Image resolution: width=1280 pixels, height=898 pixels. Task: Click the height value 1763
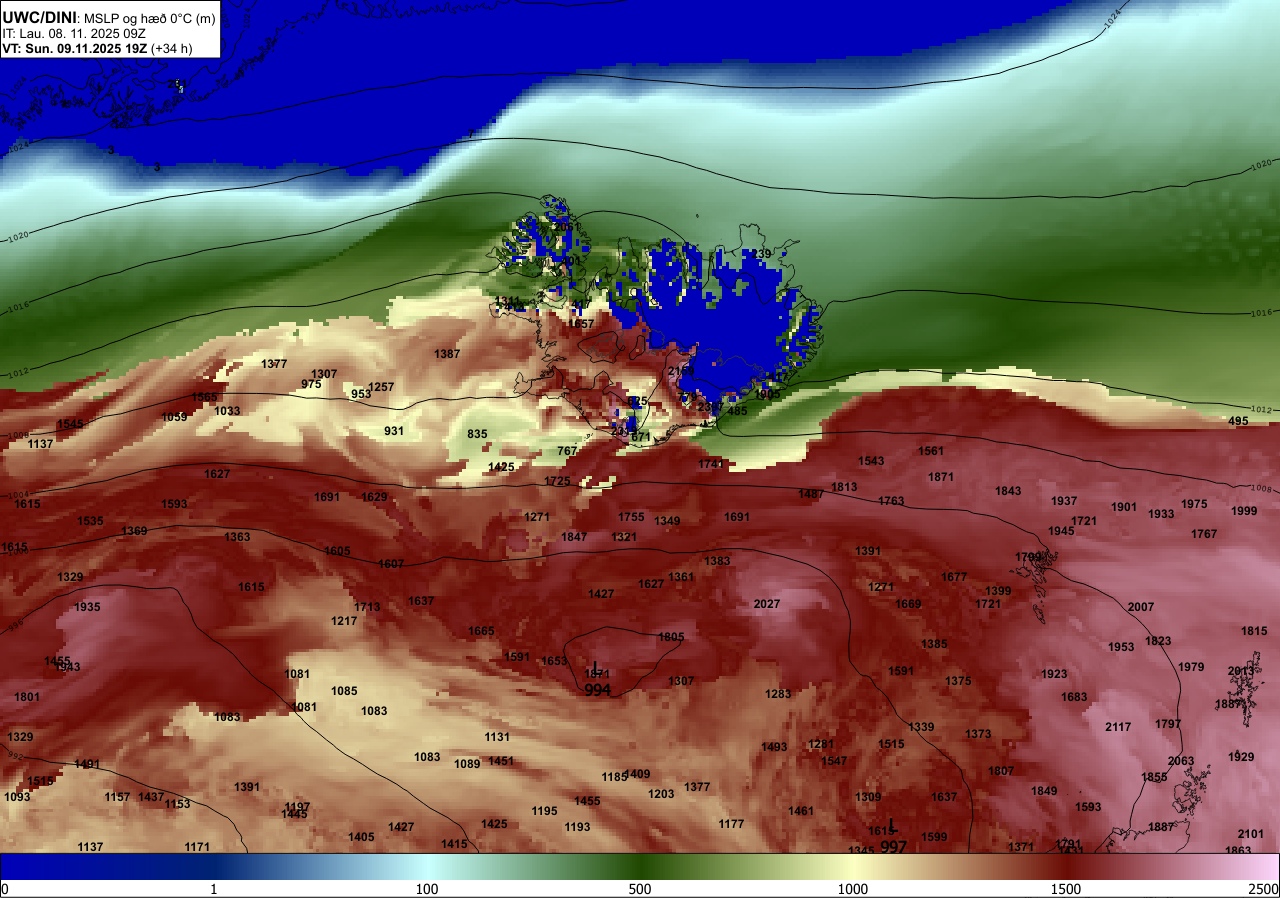[891, 501]
